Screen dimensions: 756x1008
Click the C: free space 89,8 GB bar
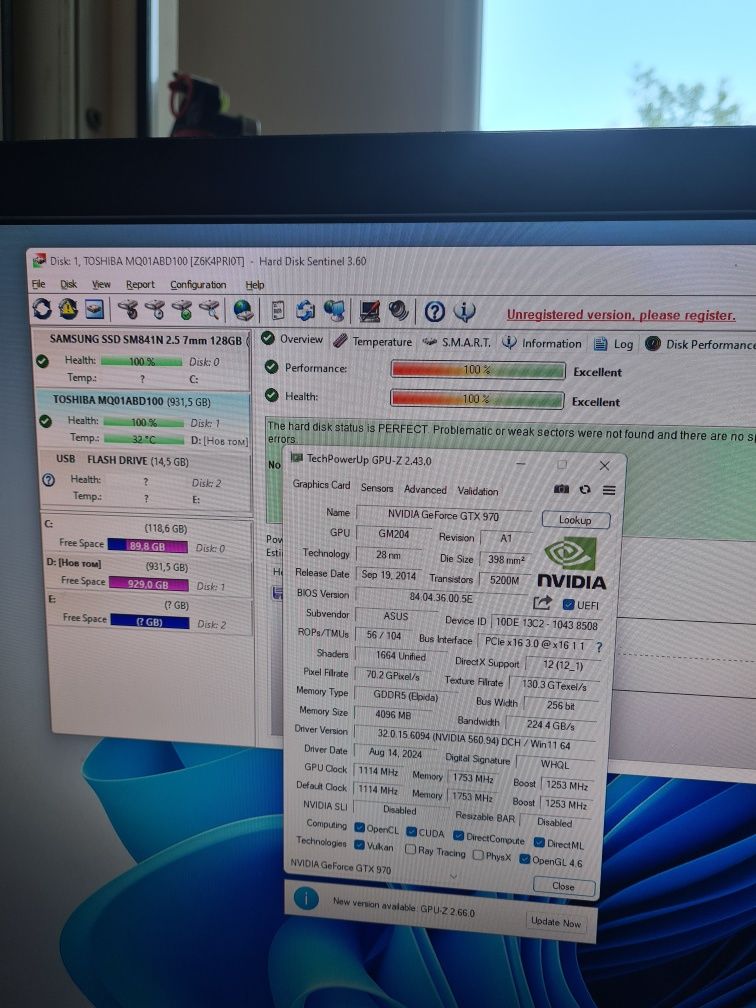tap(148, 546)
